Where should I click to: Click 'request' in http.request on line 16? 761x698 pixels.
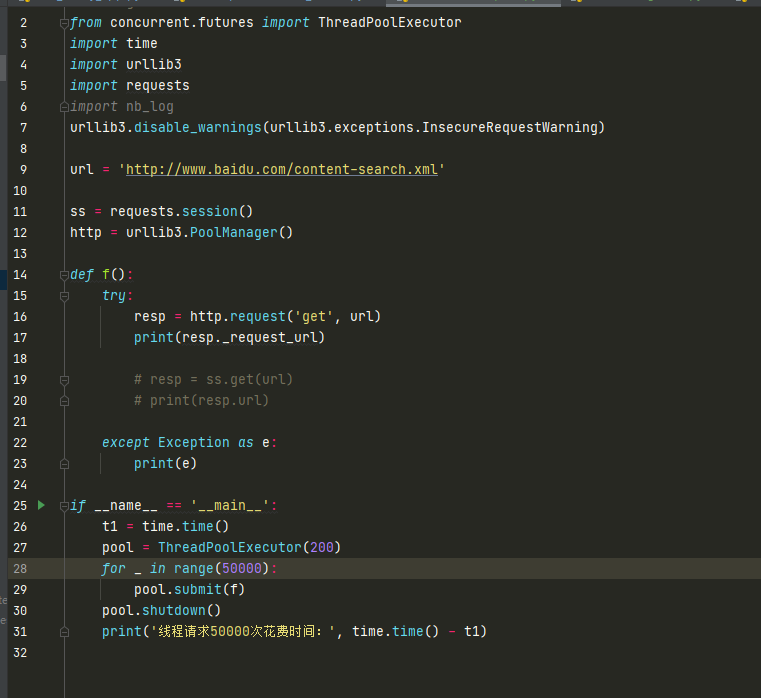[x=258, y=316]
